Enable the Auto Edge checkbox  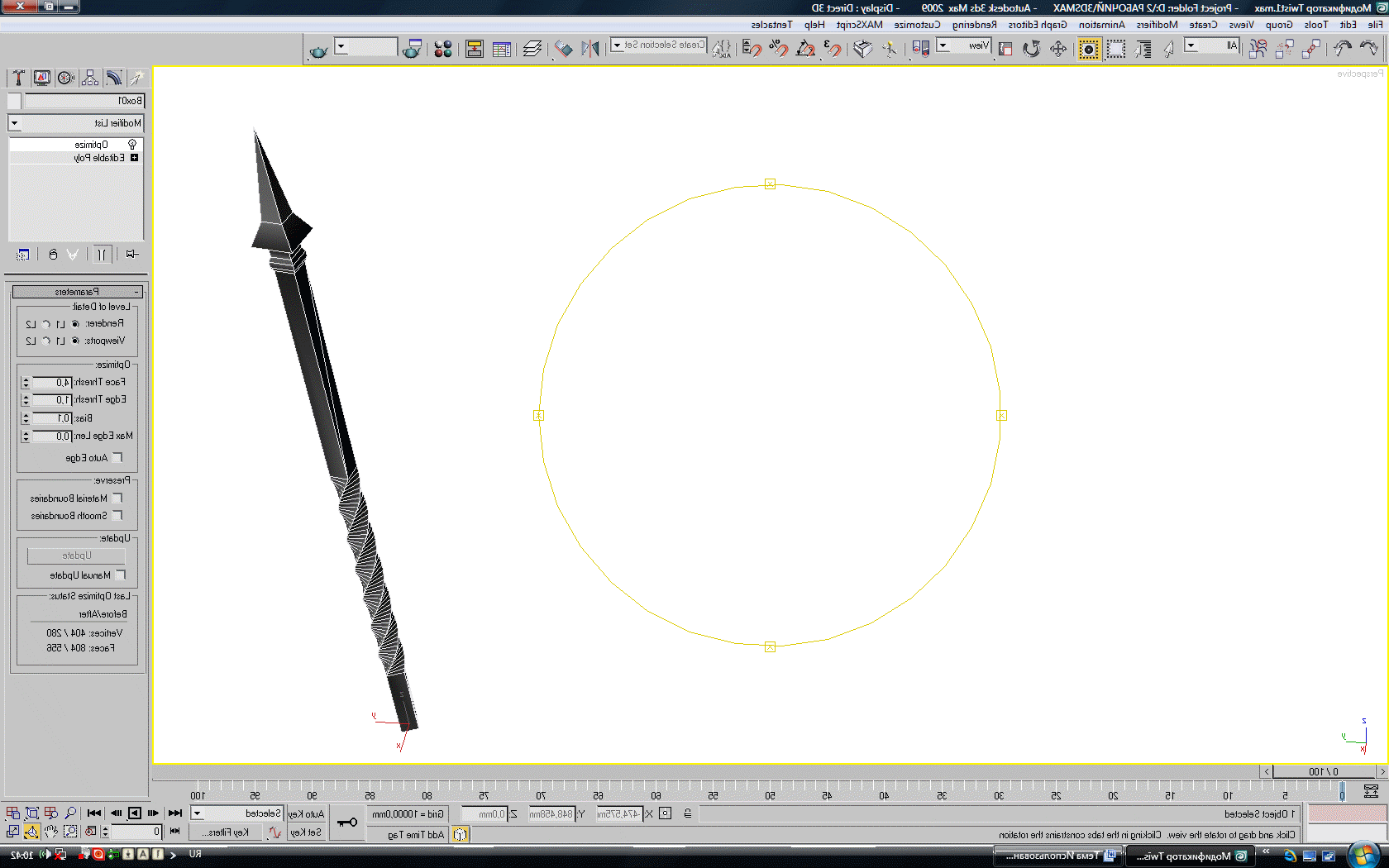(x=117, y=457)
